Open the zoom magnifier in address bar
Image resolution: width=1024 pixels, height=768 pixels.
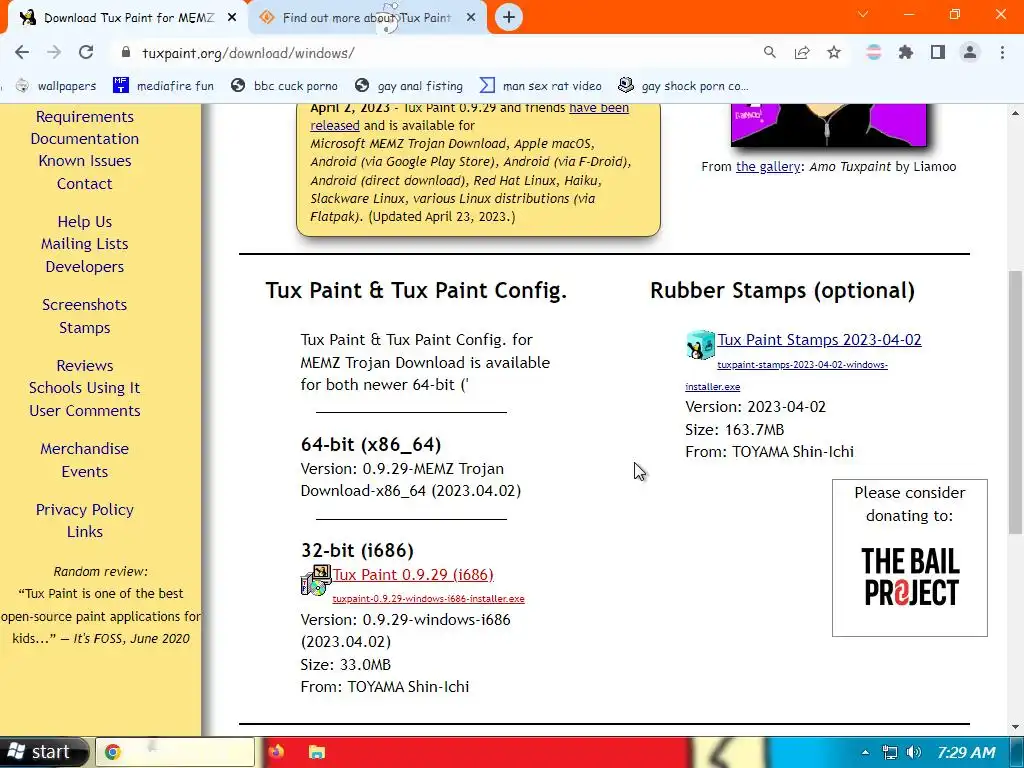(x=770, y=52)
